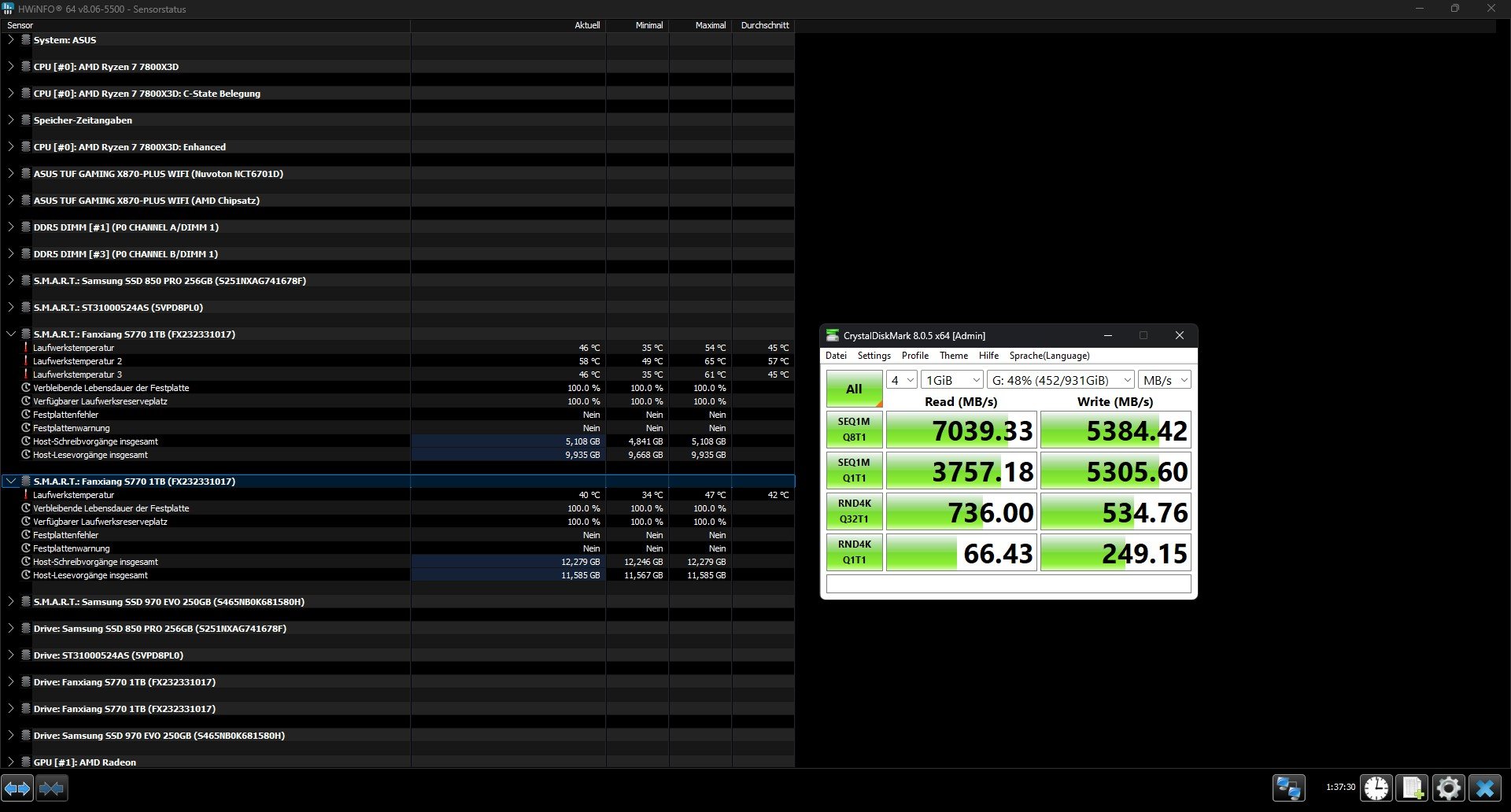This screenshot has height=812, width=1511.
Task: Click clock icon beside second Festplattenwarnung row
Action: pyautogui.click(x=25, y=548)
